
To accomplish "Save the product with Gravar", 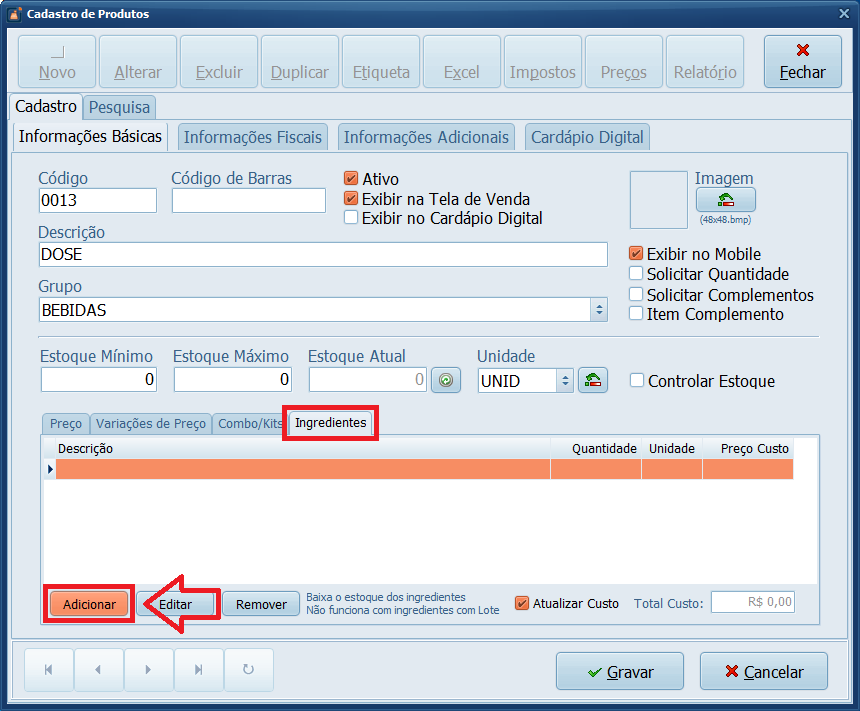I will point(619,672).
